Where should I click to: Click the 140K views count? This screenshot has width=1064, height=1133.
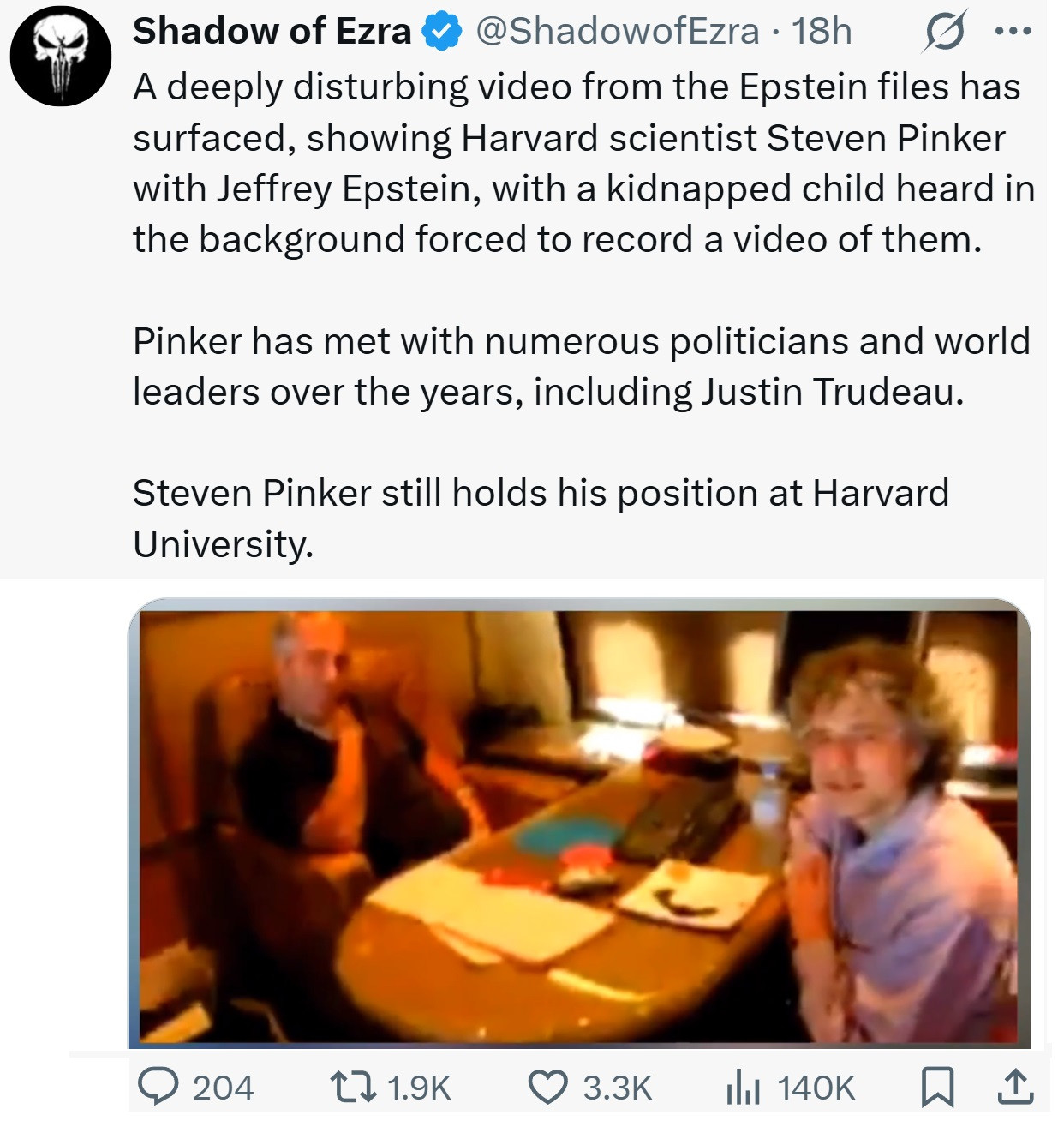[x=816, y=1088]
